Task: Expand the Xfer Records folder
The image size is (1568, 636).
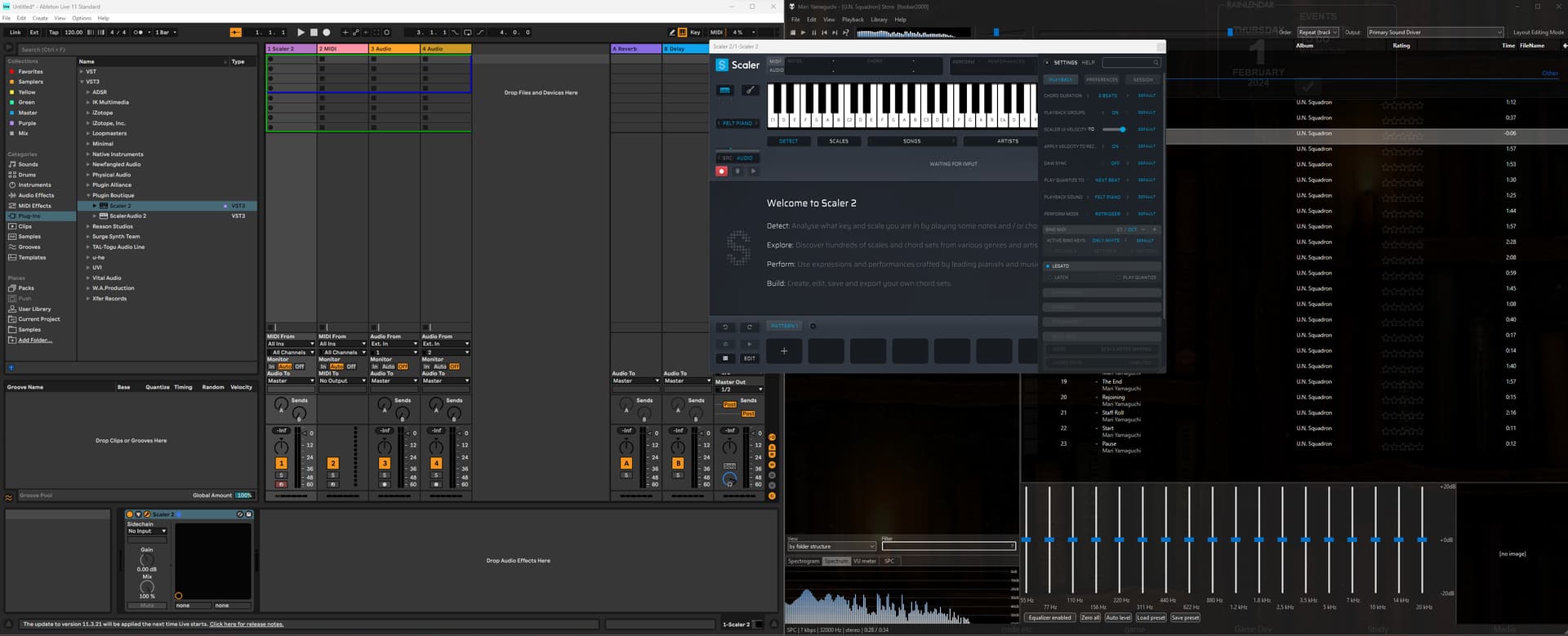Action: (x=88, y=299)
